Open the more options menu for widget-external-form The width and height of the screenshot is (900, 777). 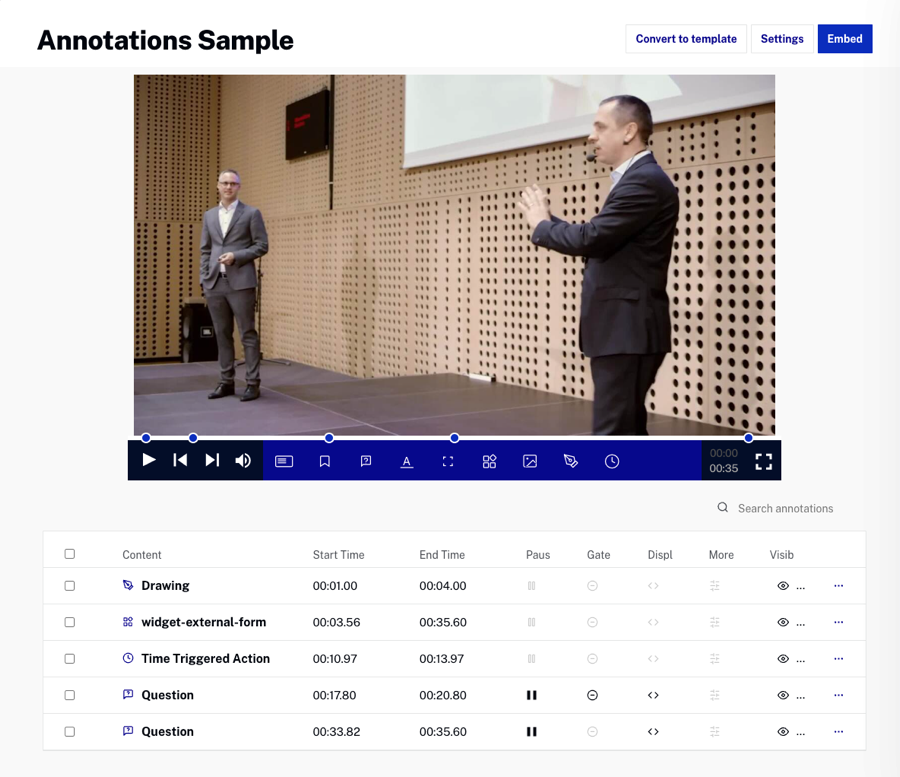coord(838,622)
